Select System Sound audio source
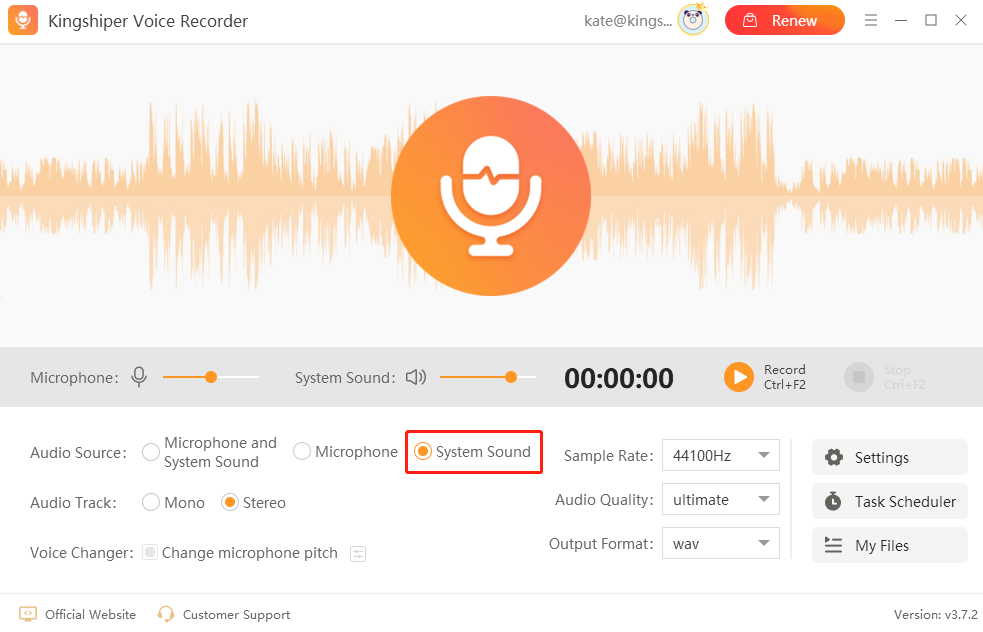Viewport: 983px width, 632px height. click(x=423, y=451)
